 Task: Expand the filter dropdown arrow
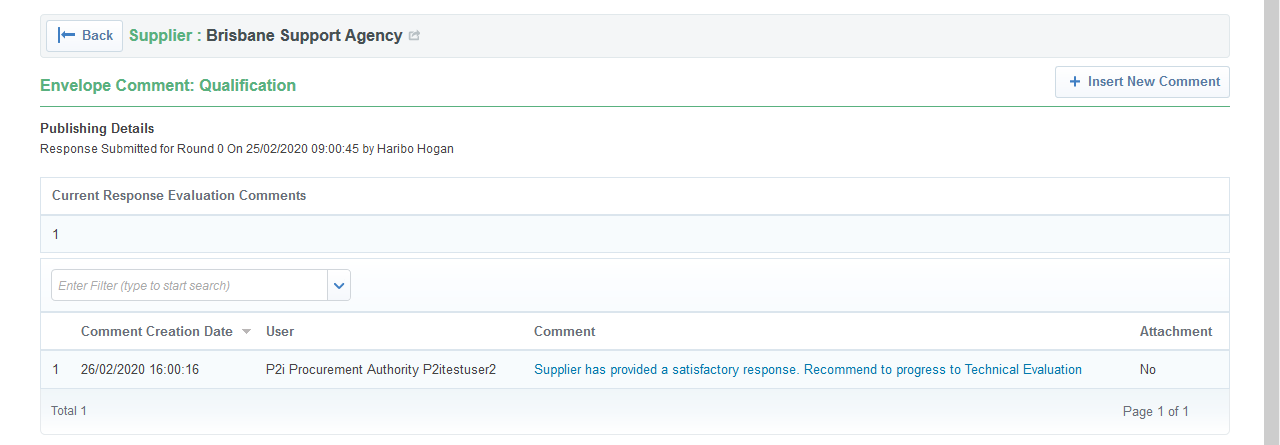339,286
